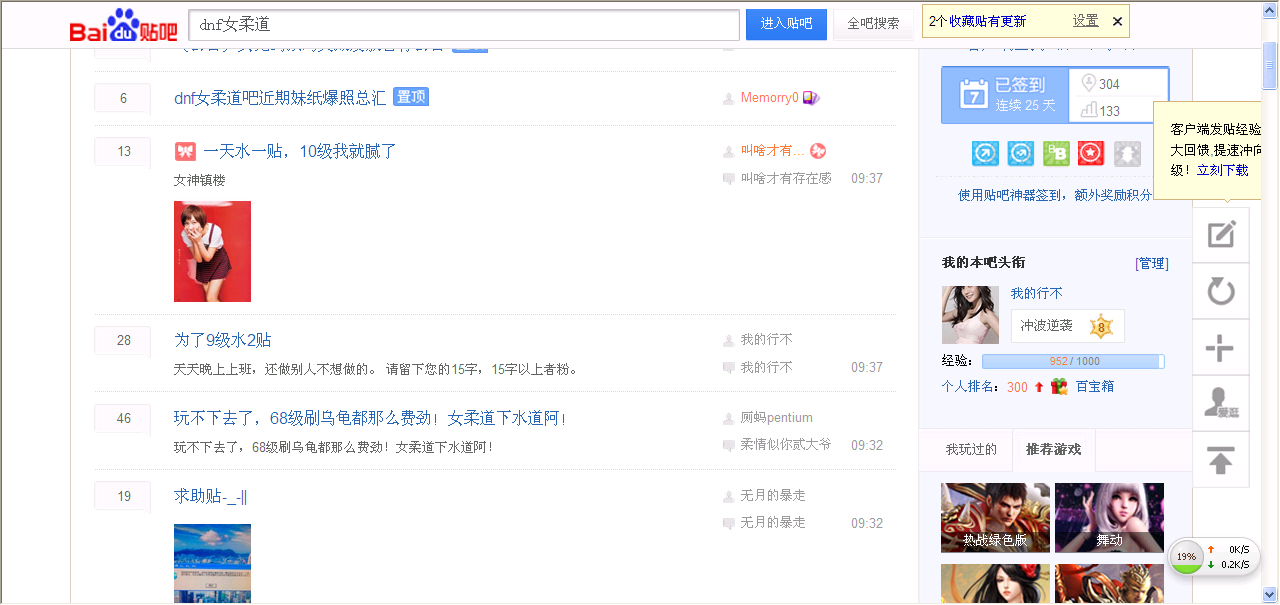Open post dnf女柔道吧近期妹纸爆照总汇
This screenshot has width=1280, height=605.
pyautogui.click(x=280, y=98)
